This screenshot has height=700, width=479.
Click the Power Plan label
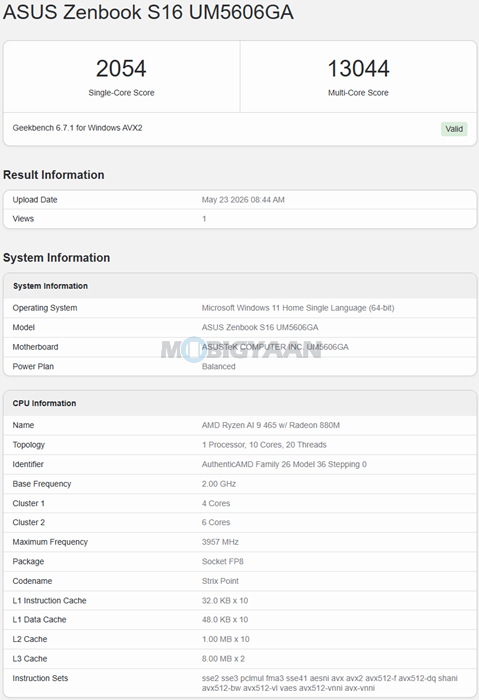point(33,367)
